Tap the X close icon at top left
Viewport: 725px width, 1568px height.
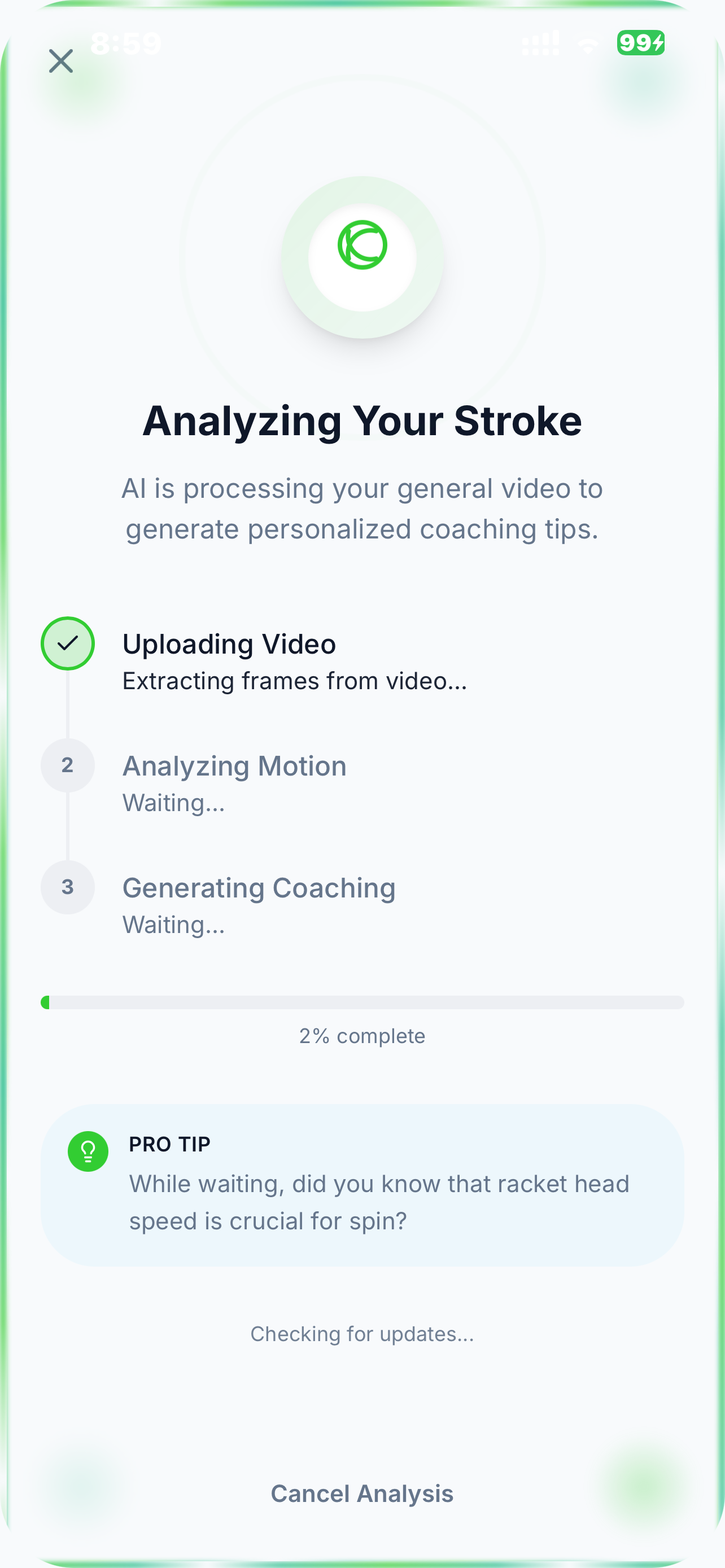(61, 61)
